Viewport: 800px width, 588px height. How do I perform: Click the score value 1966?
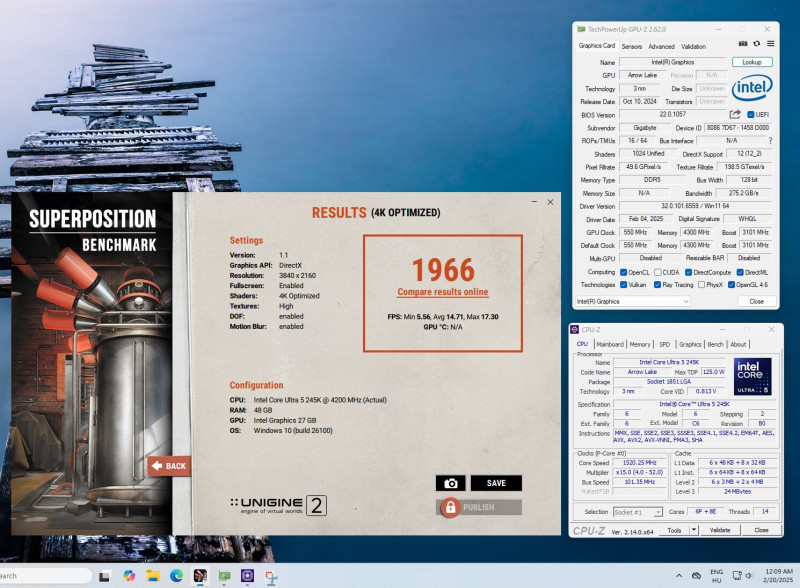pyautogui.click(x=443, y=270)
